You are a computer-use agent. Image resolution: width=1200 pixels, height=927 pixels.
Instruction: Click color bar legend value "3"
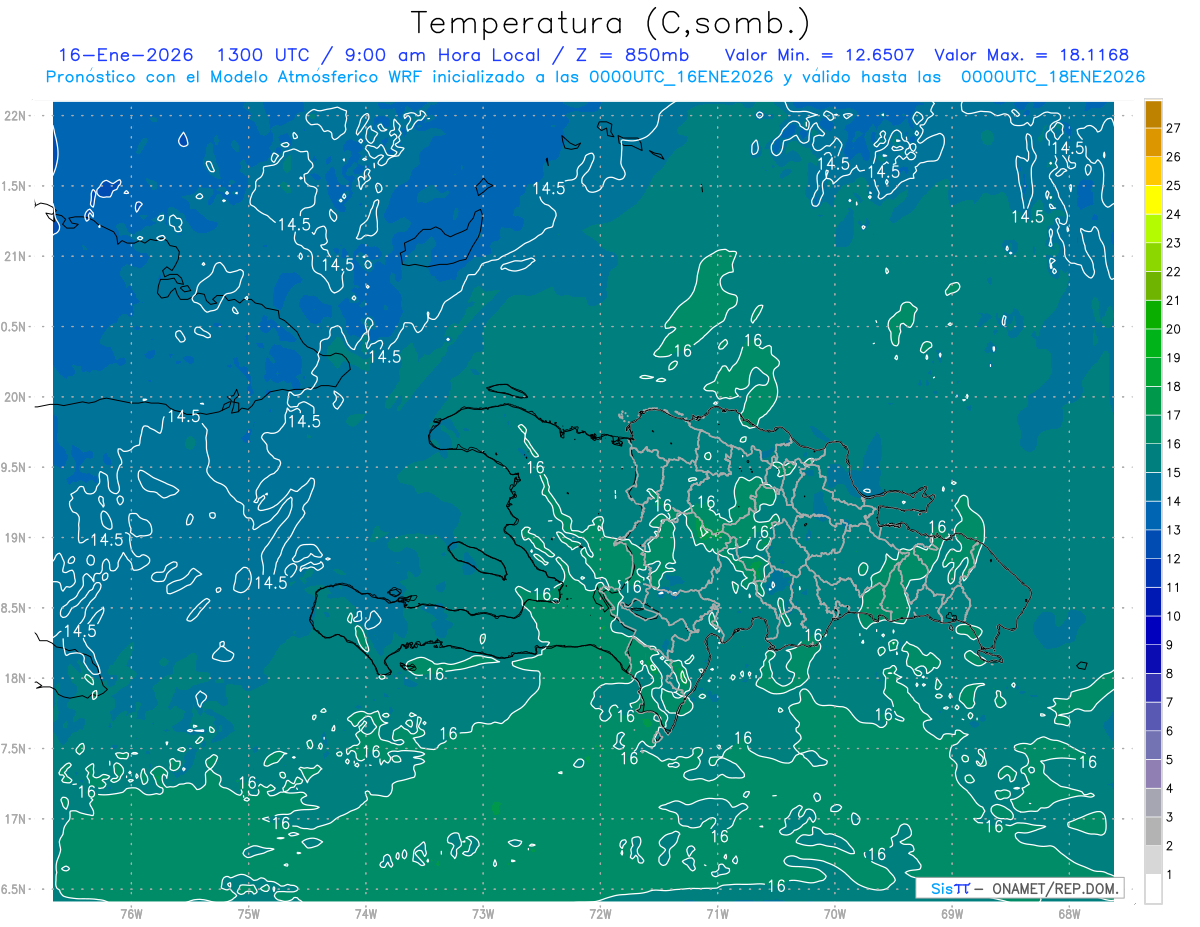click(x=1170, y=817)
